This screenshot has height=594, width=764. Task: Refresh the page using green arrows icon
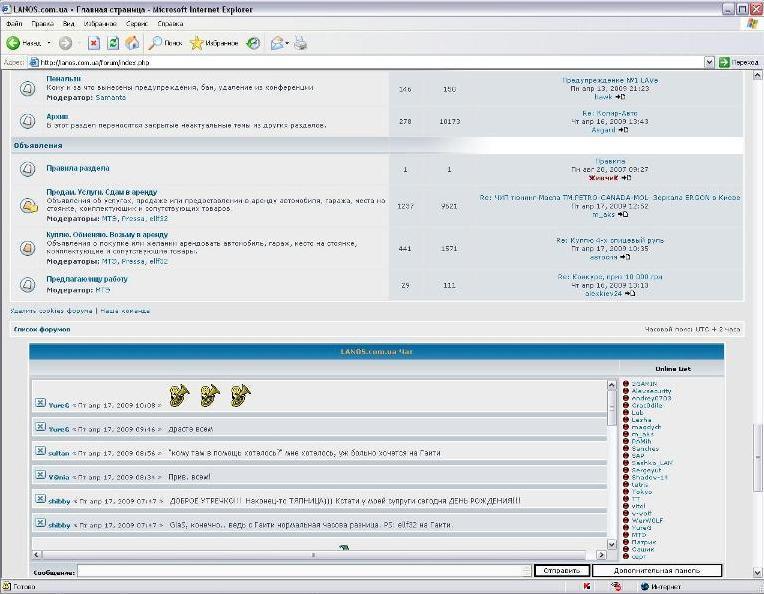(x=113, y=43)
